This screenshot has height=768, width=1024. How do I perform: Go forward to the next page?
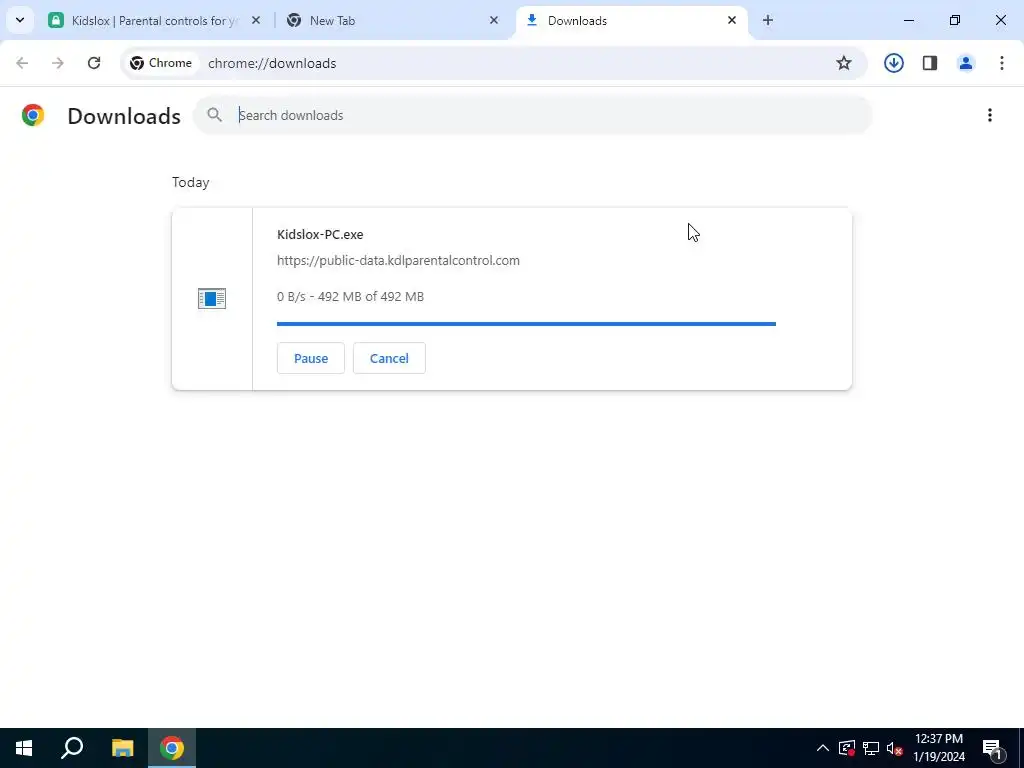pos(57,63)
